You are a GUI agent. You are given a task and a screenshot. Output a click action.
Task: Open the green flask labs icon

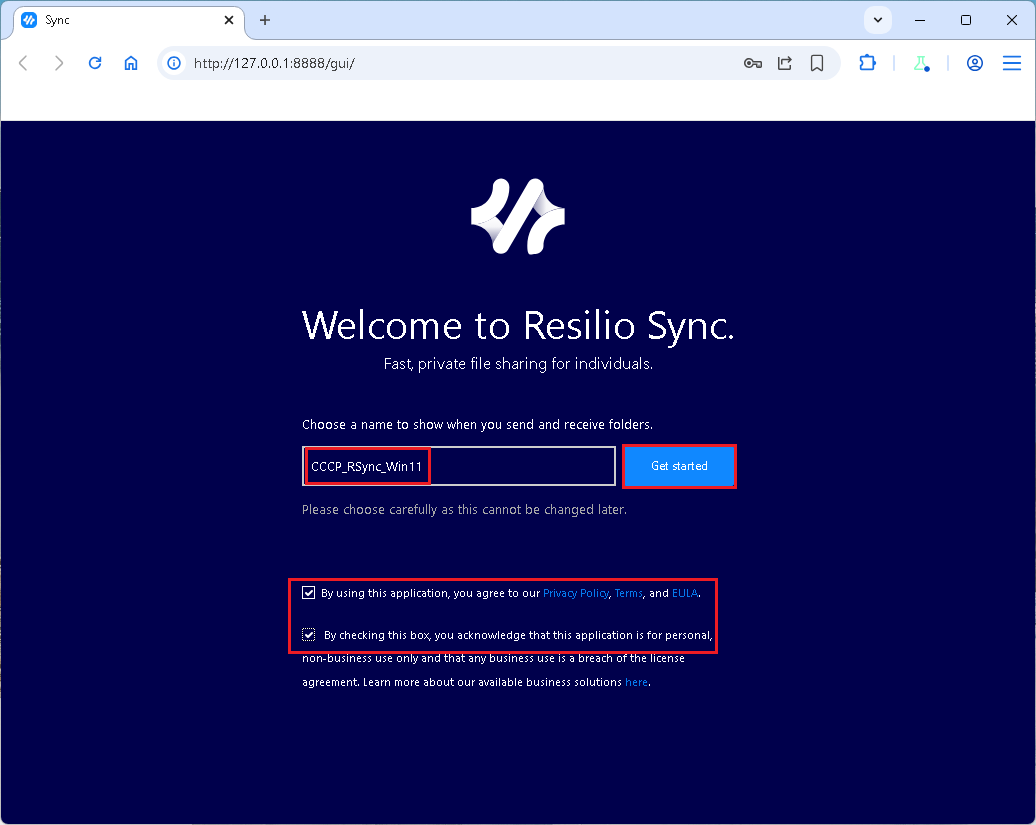921,63
